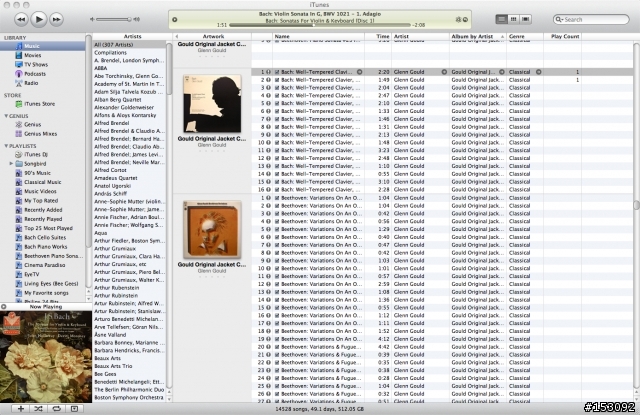Toggle the repeat button
This screenshot has height=415, width=640.
click(x=56, y=408)
